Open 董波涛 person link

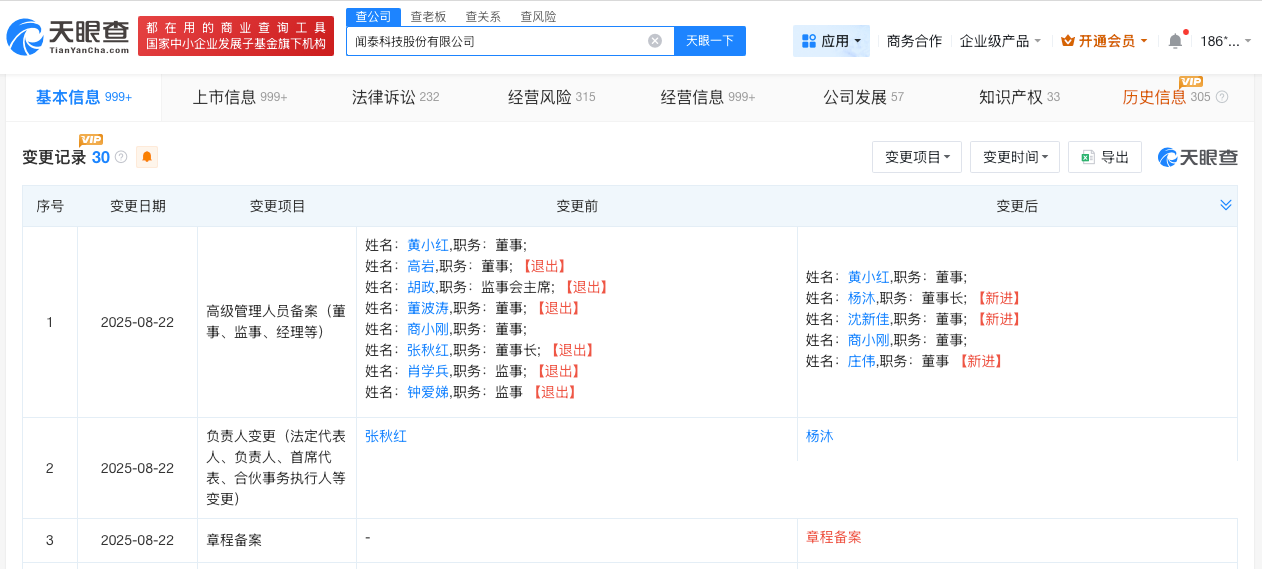pyautogui.click(x=428, y=308)
